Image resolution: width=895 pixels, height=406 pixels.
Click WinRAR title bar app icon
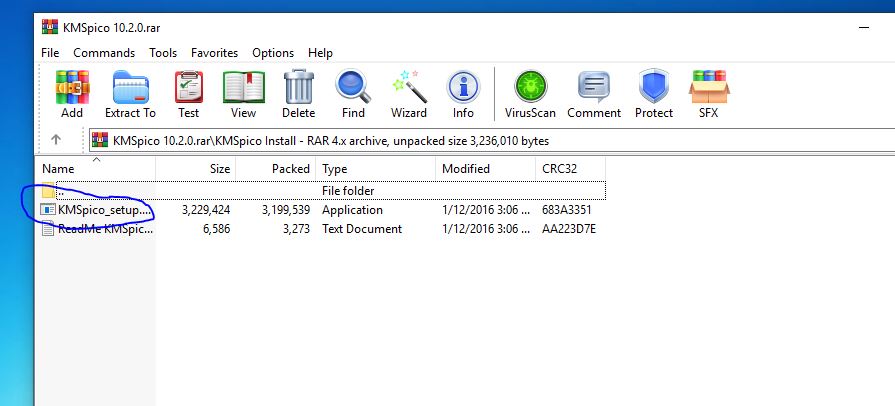point(50,27)
